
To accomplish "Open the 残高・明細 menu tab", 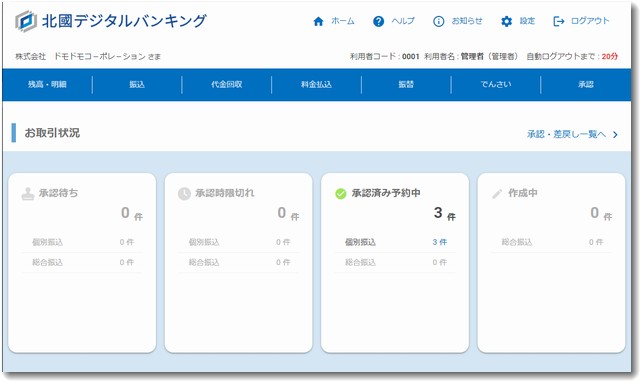I will (x=47, y=85).
